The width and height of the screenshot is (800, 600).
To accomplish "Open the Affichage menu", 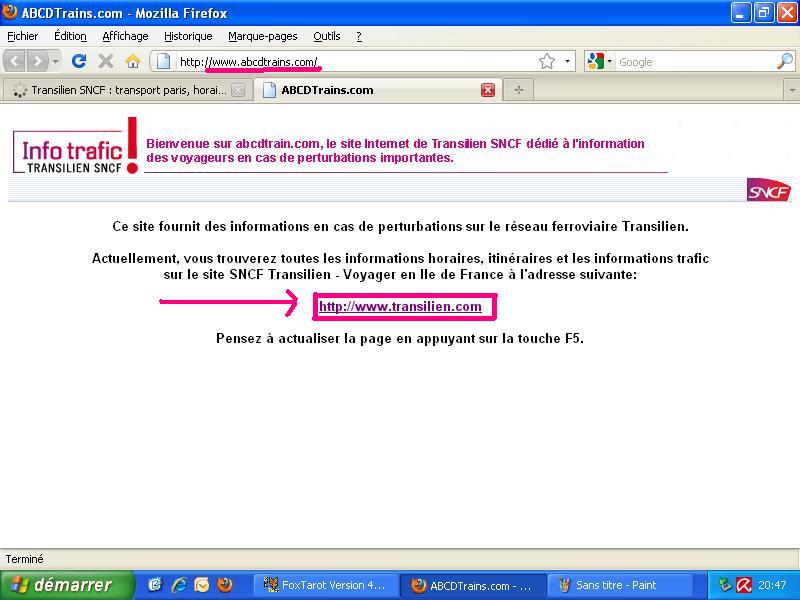I will click(x=125, y=36).
